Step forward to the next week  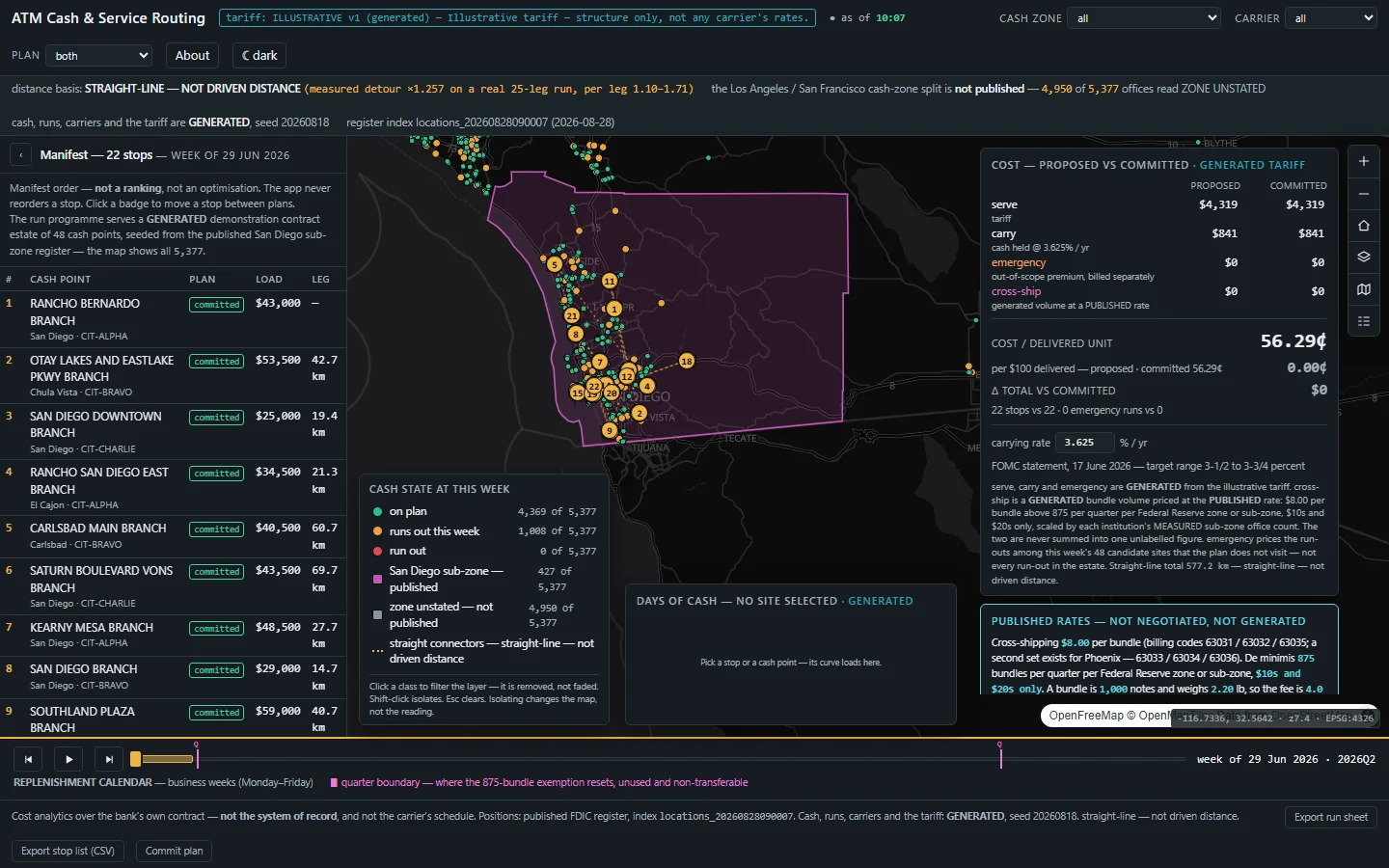tap(109, 759)
